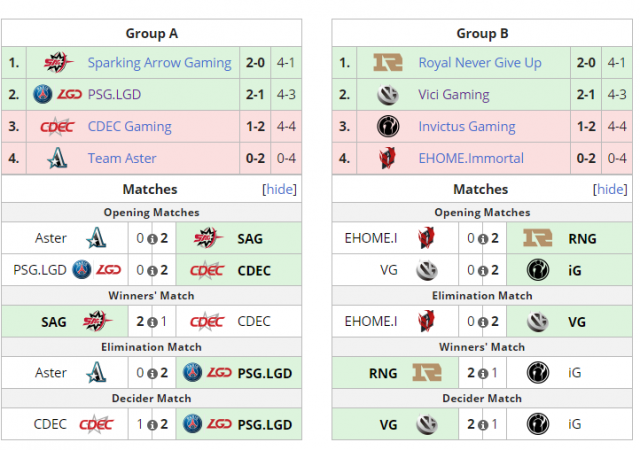The height and width of the screenshot is (450, 640).
Task: Click the Invictus Gaming logo in standings
Action: coord(386,127)
